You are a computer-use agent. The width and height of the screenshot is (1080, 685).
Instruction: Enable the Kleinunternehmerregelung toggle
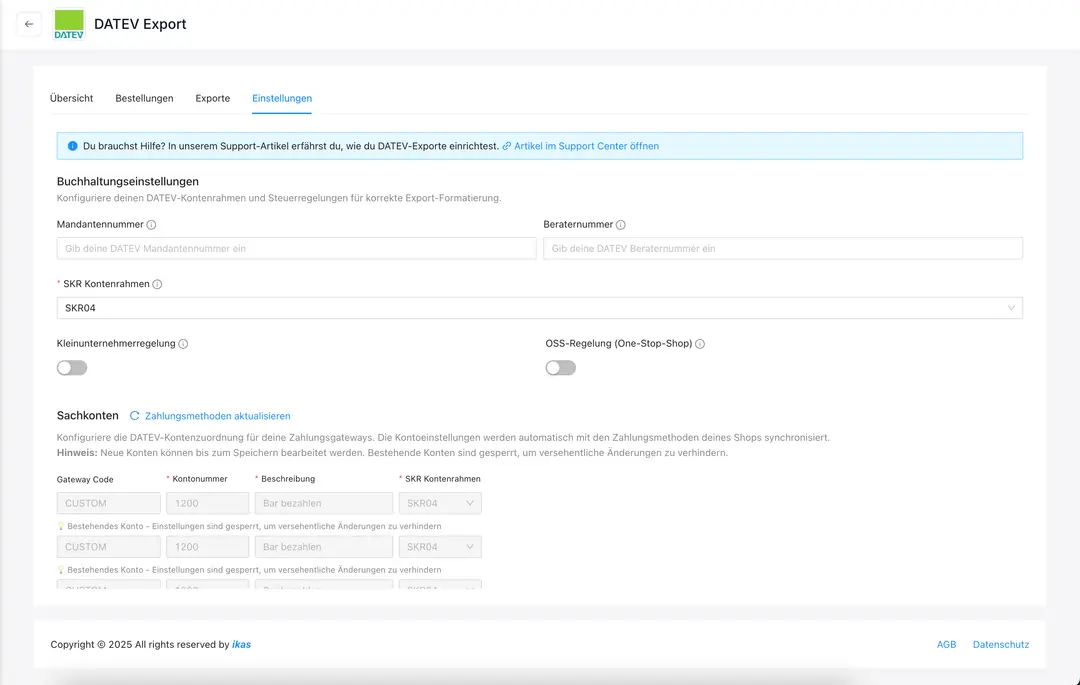tap(72, 368)
